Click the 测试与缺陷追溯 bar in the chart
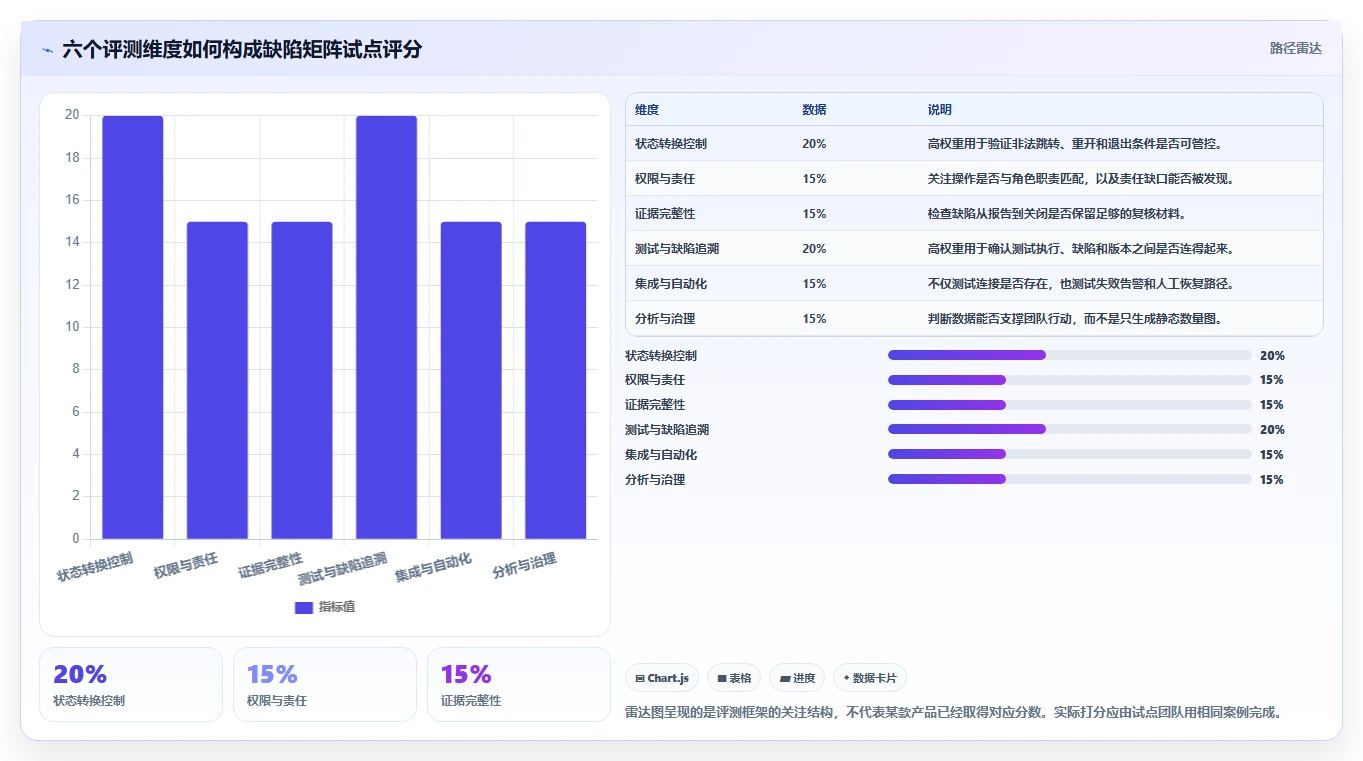1363x761 pixels. coord(386,327)
